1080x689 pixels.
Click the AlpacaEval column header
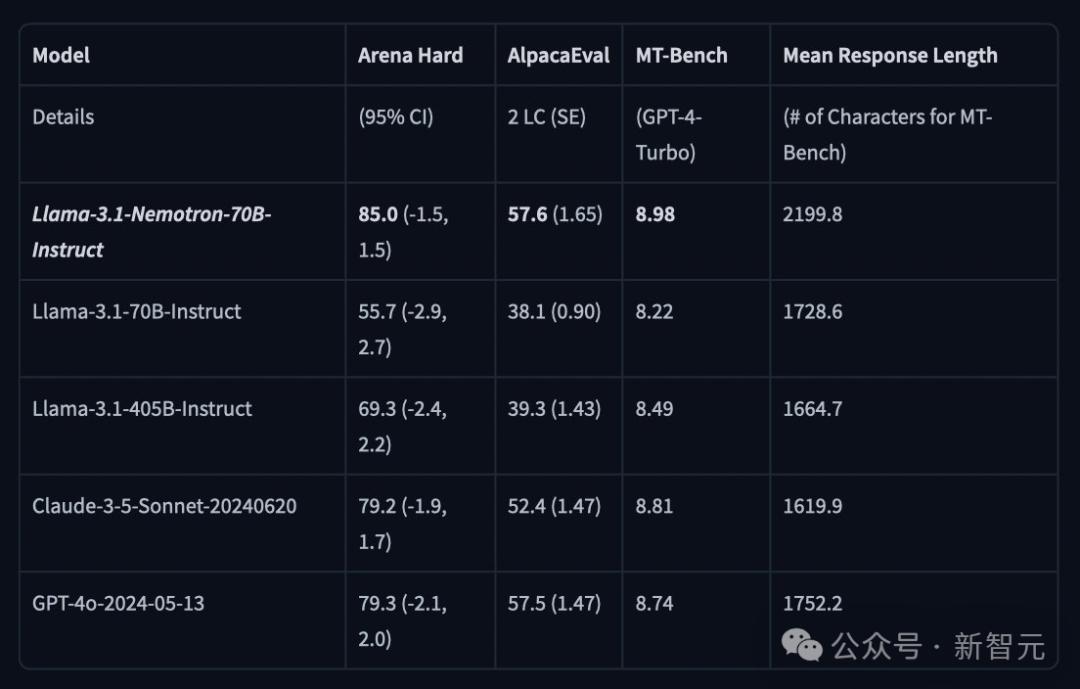click(x=558, y=56)
